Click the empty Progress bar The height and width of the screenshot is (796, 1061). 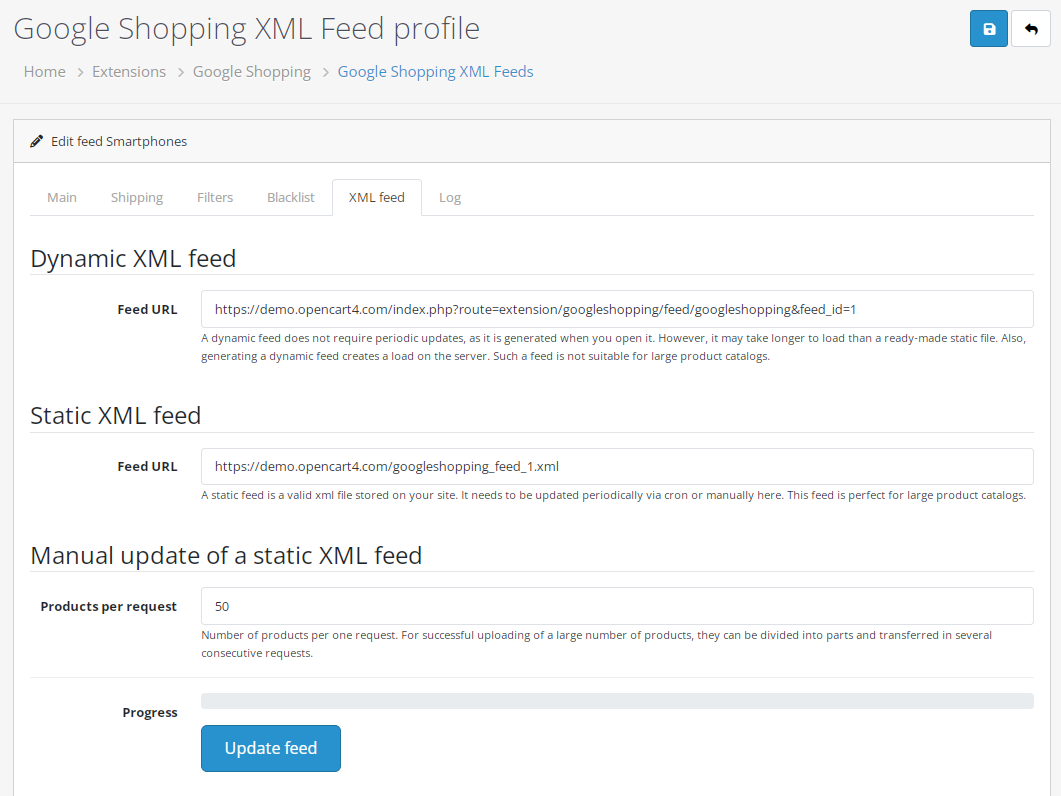[x=617, y=701]
